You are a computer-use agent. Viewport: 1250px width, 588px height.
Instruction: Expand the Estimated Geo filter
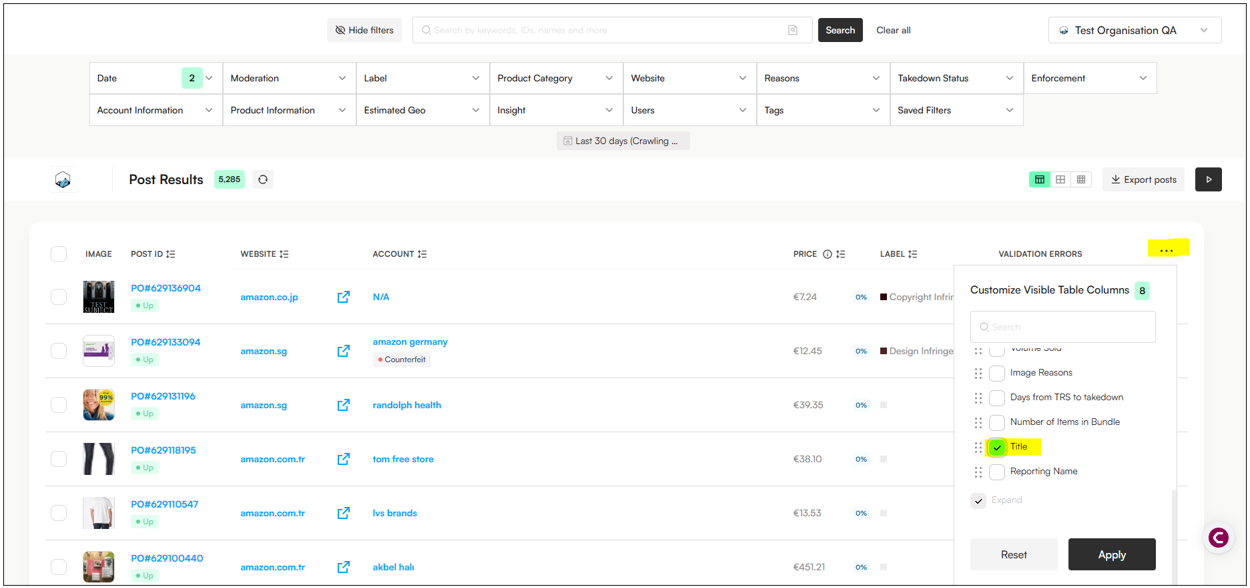pyautogui.click(x=422, y=110)
